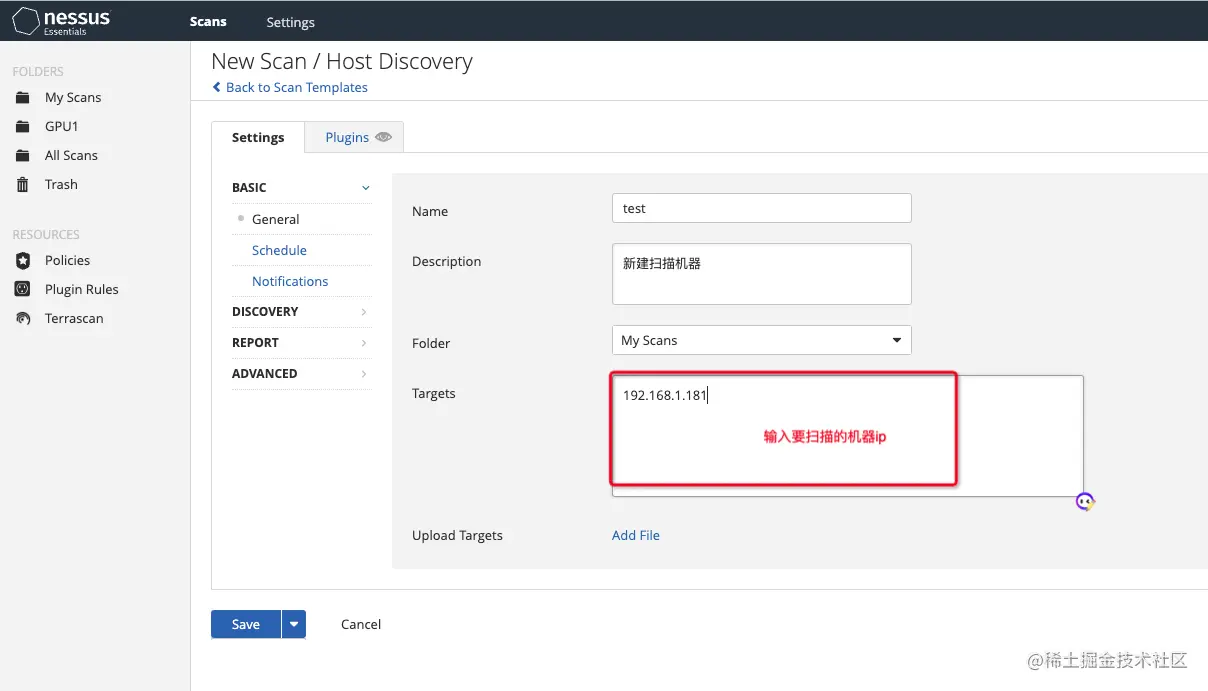This screenshot has height=691, width=1208.
Task: Click the Description text area
Action: click(x=761, y=273)
